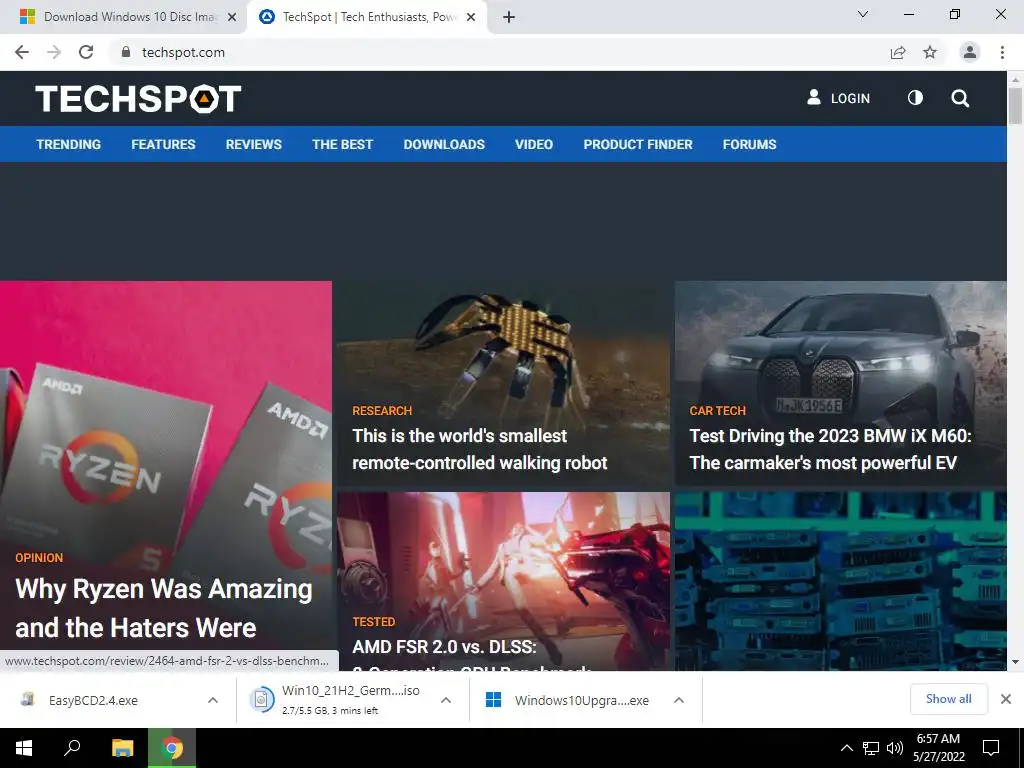Open File Explorer from the taskbar
Viewport: 1024px width, 768px height.
click(122, 748)
